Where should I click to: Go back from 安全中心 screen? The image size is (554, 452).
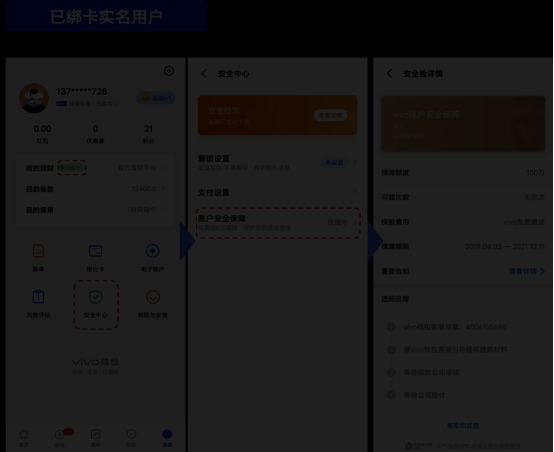204,74
